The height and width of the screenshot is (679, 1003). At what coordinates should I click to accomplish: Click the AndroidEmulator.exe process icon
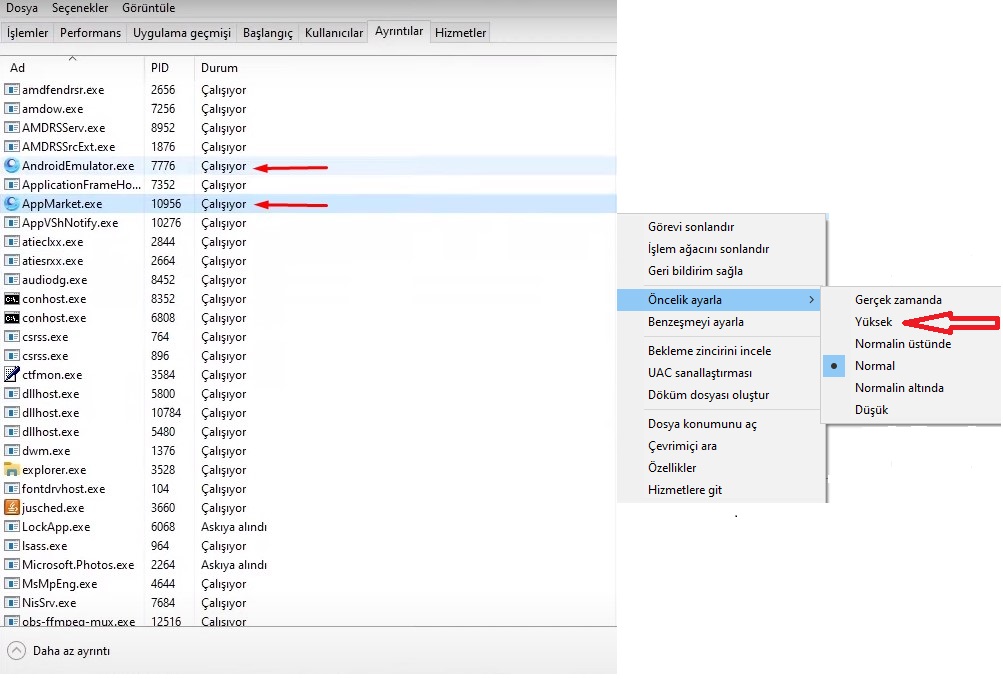point(12,166)
